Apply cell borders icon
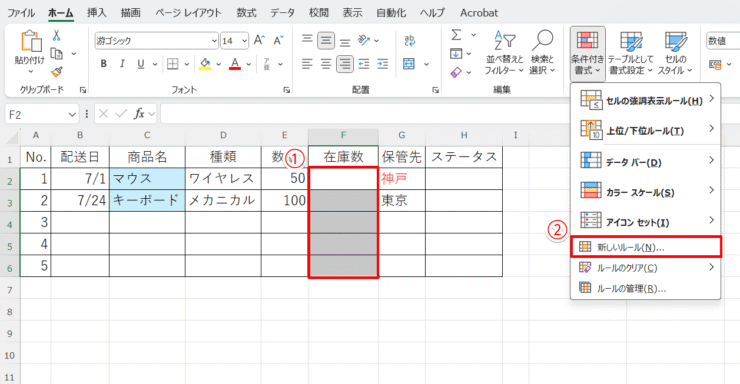Image resolution: width=740 pixels, height=384 pixels. click(x=173, y=64)
